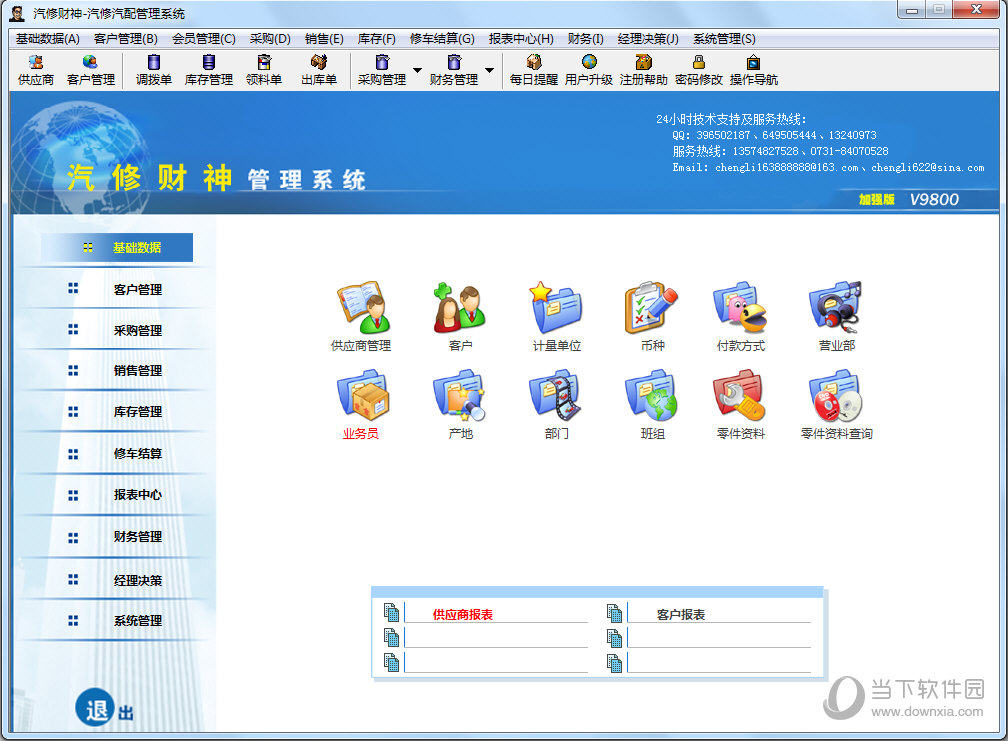Open the 采购(D) menu
1008x741 pixels.
pos(270,39)
